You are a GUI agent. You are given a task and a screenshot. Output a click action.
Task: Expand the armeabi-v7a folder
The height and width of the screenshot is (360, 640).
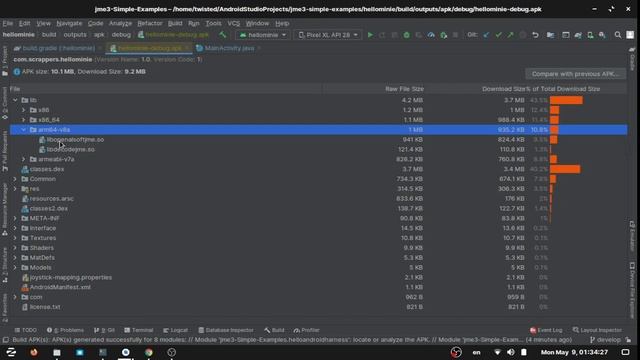(x=23, y=159)
